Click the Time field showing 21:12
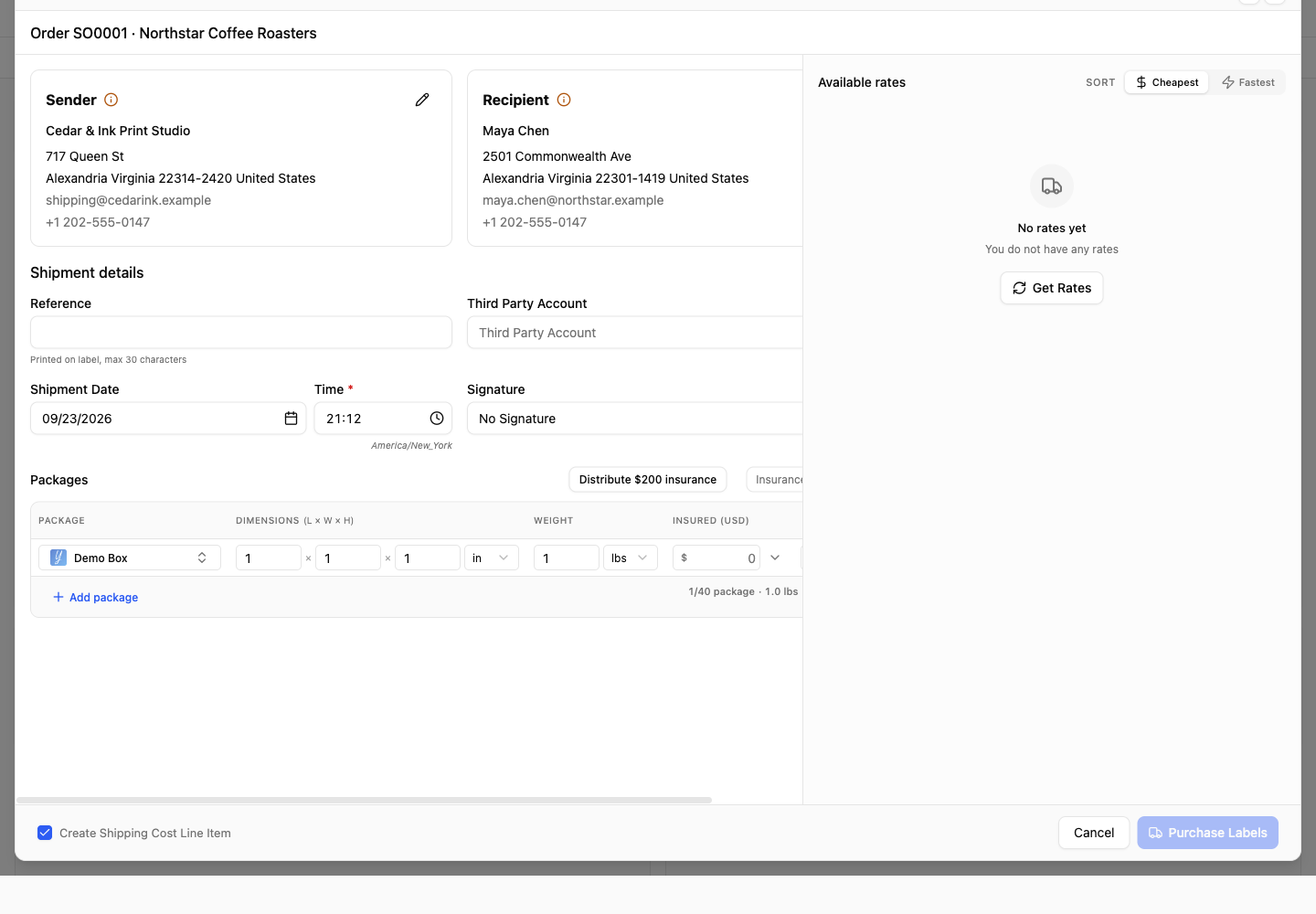 (x=384, y=419)
